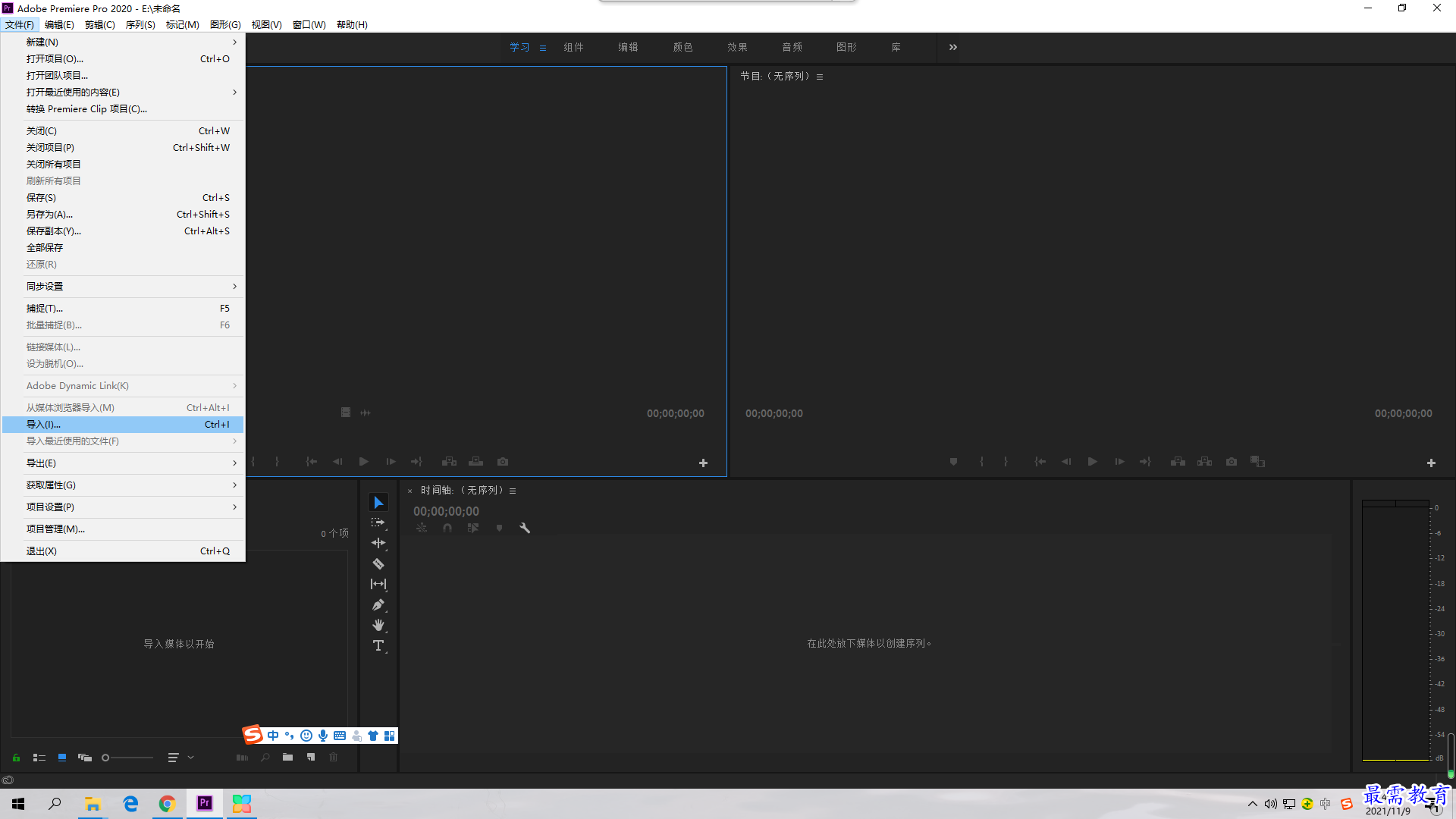This screenshot has height=819, width=1456.
Task: Click Lift button in Program monitor
Action: [1178, 462]
